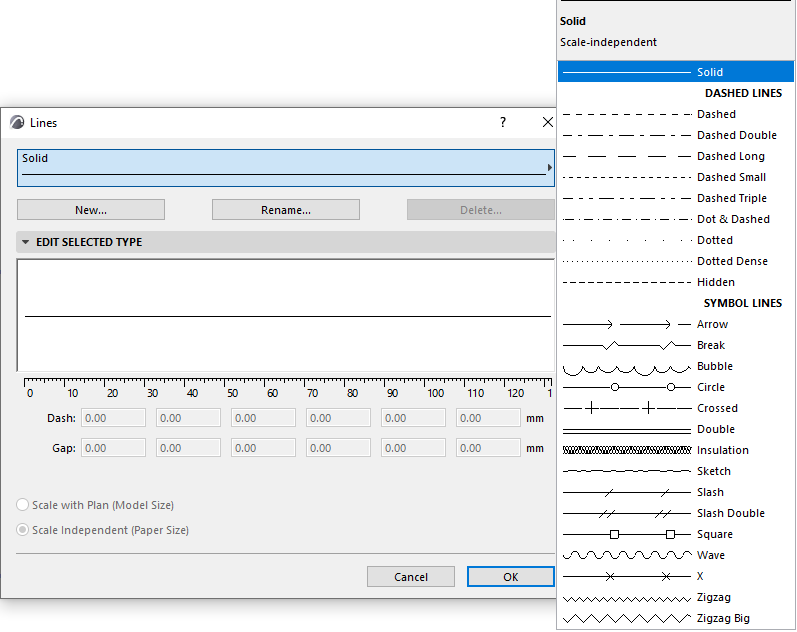Click the last Dash value field

pyautogui.click(x=488, y=418)
